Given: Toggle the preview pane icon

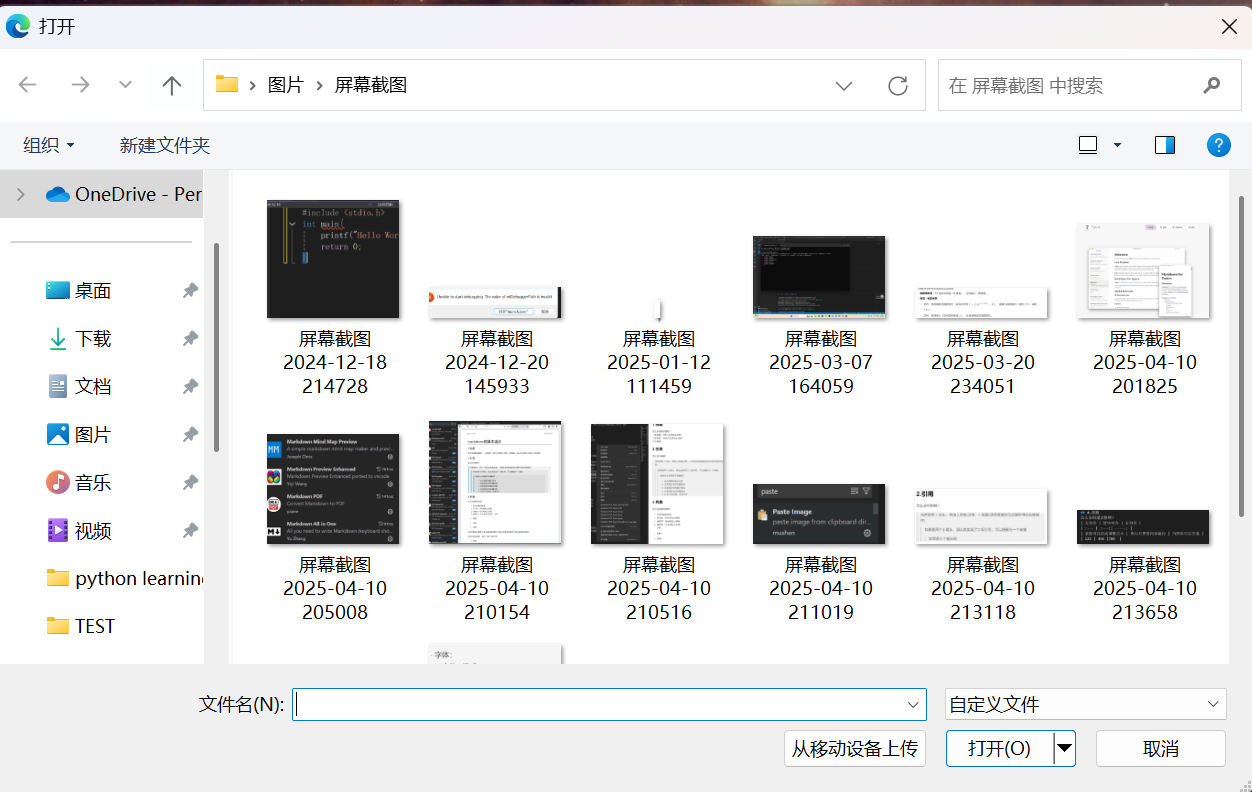Looking at the screenshot, I should (x=1164, y=144).
